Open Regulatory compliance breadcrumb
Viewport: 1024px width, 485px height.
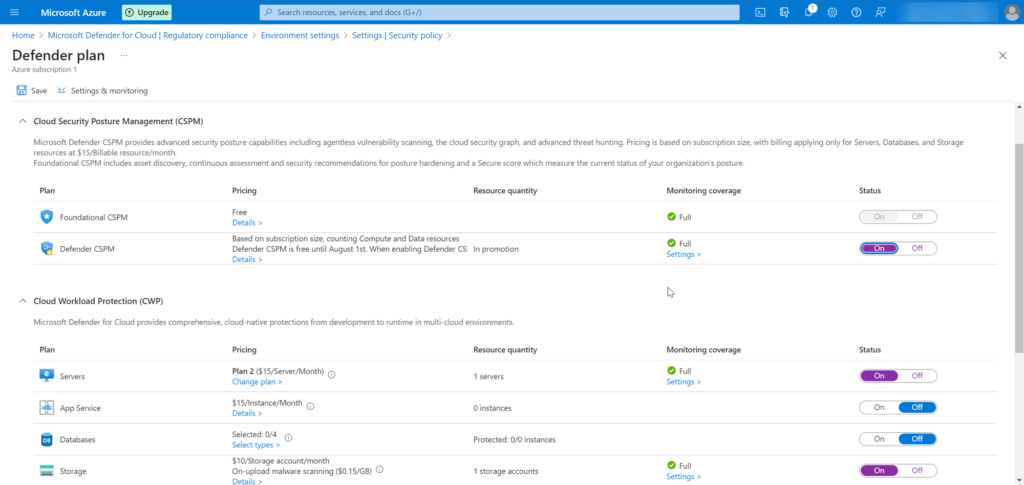coord(148,35)
